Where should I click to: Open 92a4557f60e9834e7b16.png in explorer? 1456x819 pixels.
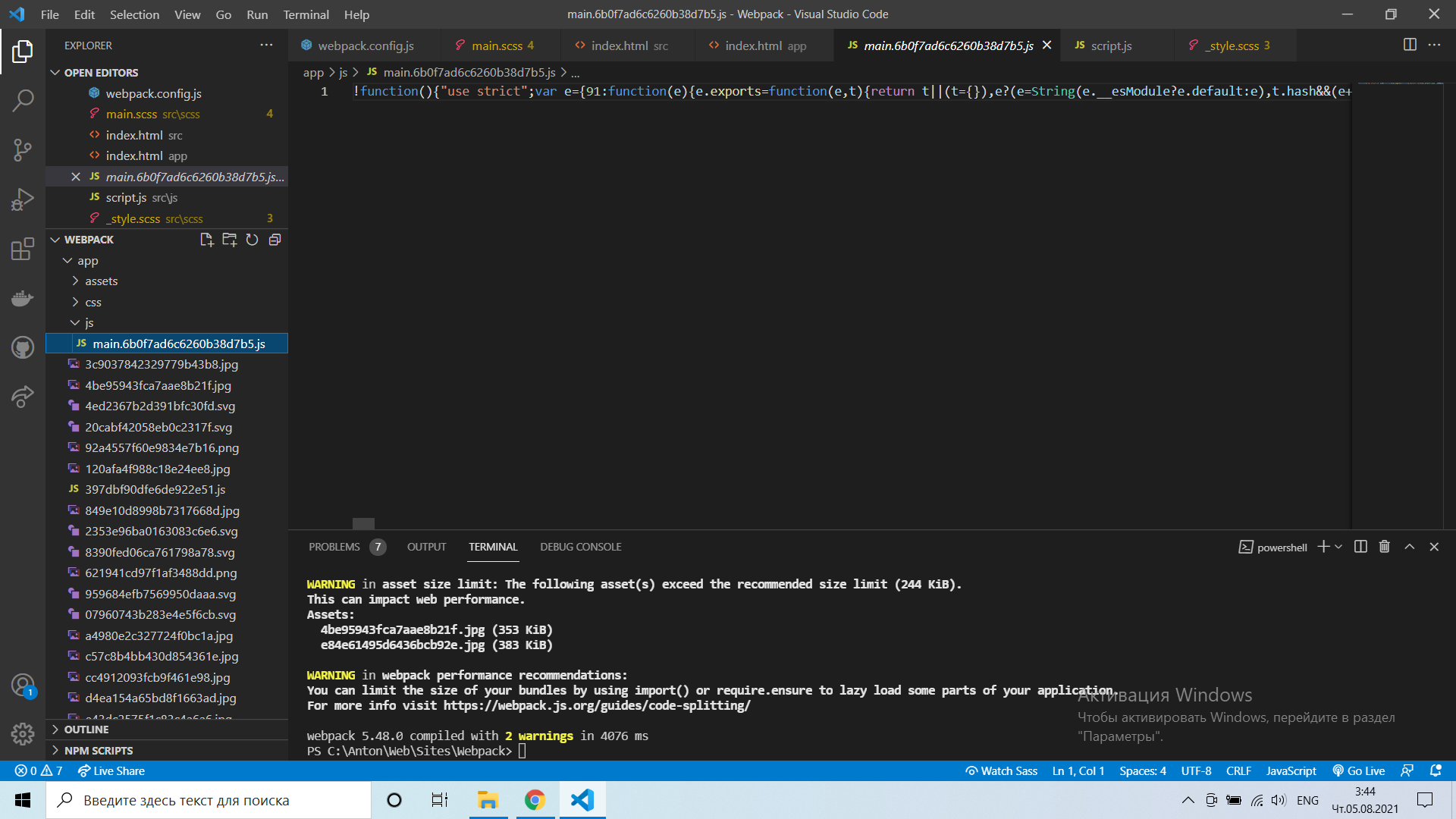pyautogui.click(x=167, y=448)
